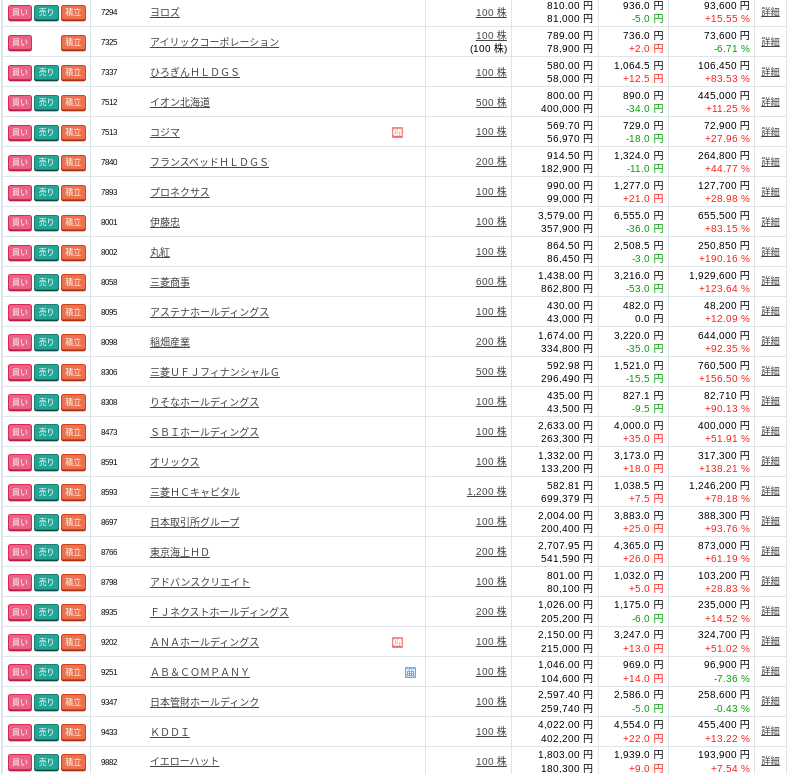Open the フランスベッドHLDGS stock link
The height and width of the screenshot is (774, 787).
click(209, 163)
